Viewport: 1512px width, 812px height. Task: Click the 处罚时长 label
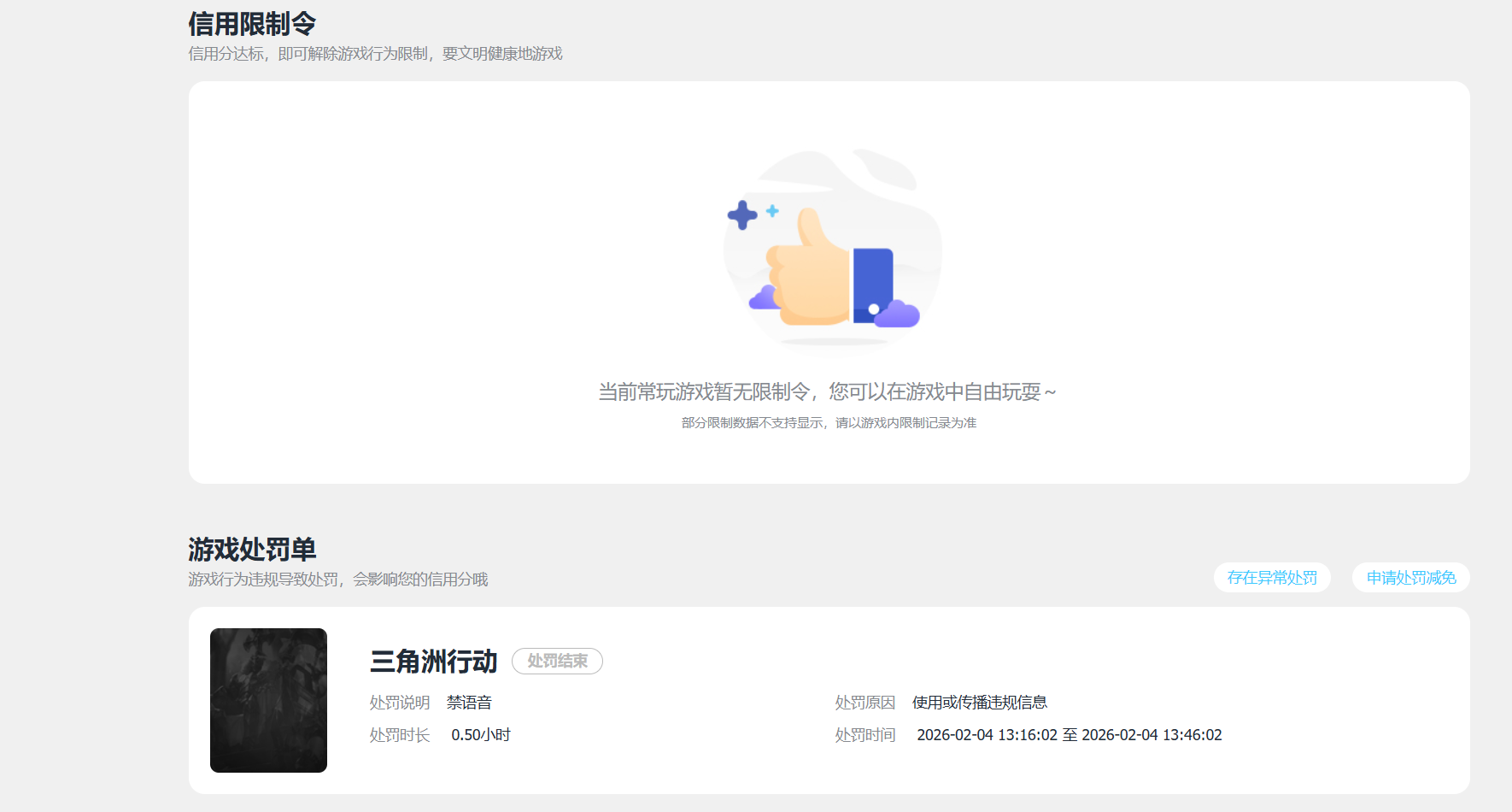[x=400, y=735]
